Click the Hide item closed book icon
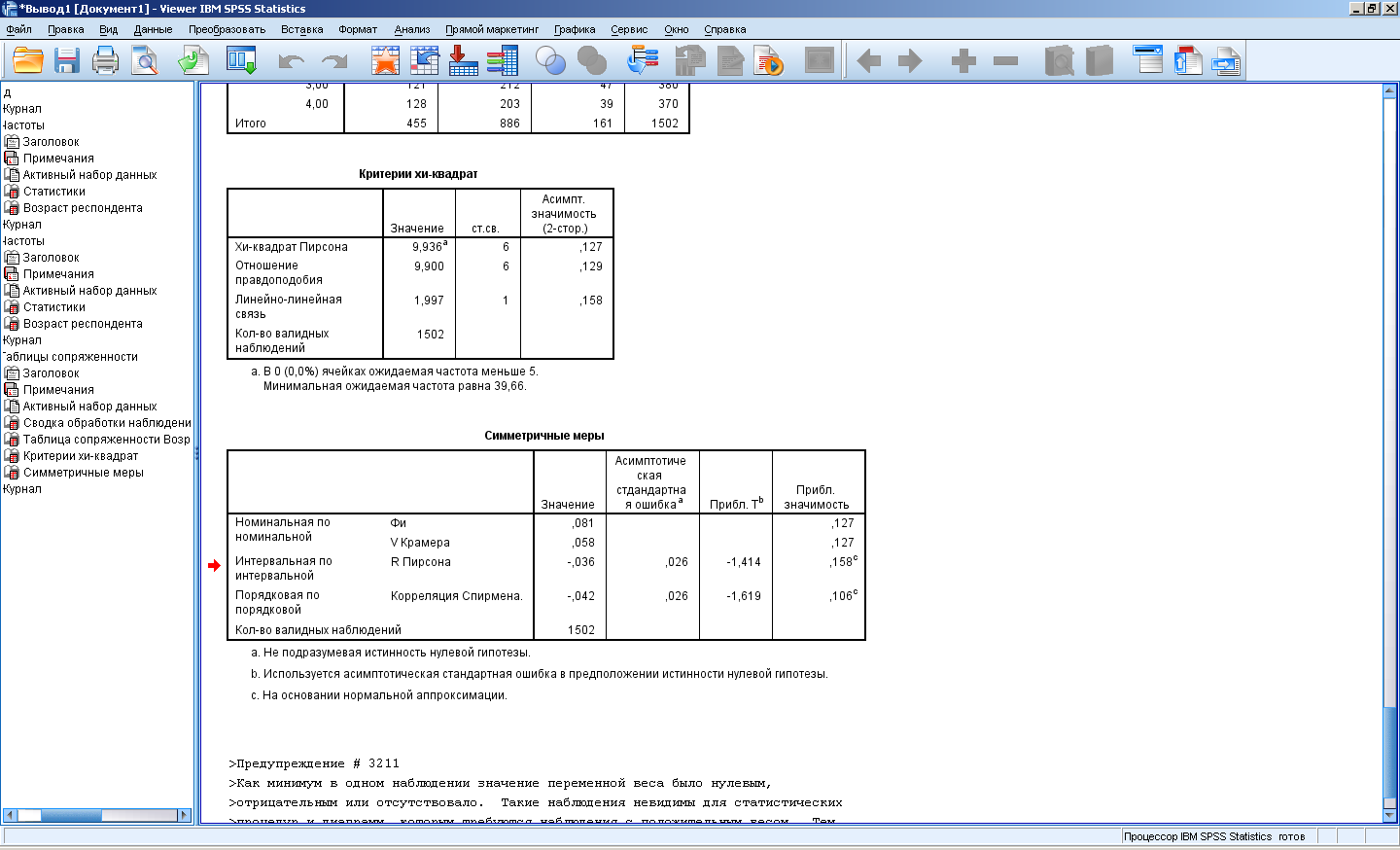 (1099, 61)
